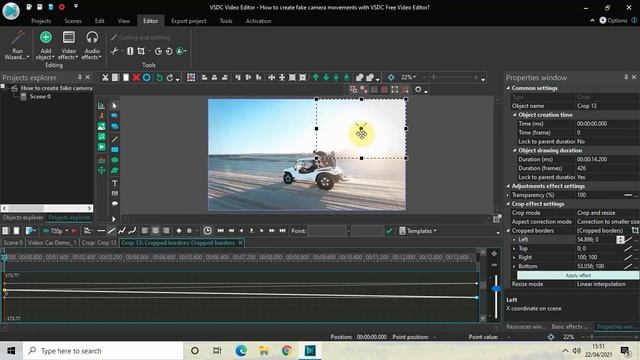The image size is (640, 360).
Task: Expand the Top cropped border row
Action: point(514,249)
